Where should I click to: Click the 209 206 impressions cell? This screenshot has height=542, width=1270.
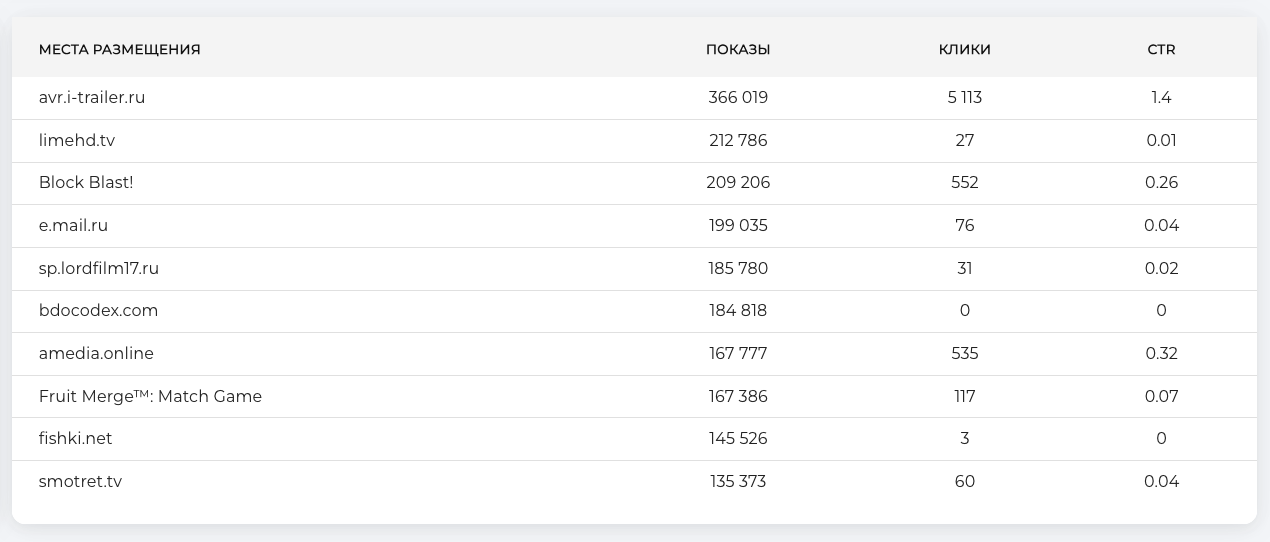coord(738,183)
